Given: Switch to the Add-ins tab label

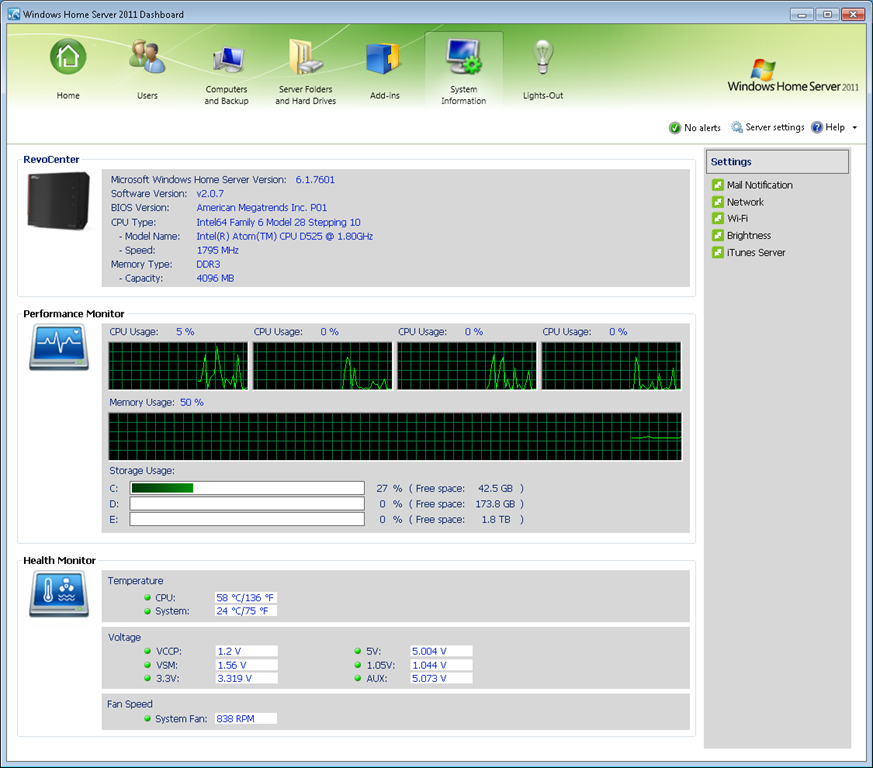Looking at the screenshot, I should tap(385, 96).
